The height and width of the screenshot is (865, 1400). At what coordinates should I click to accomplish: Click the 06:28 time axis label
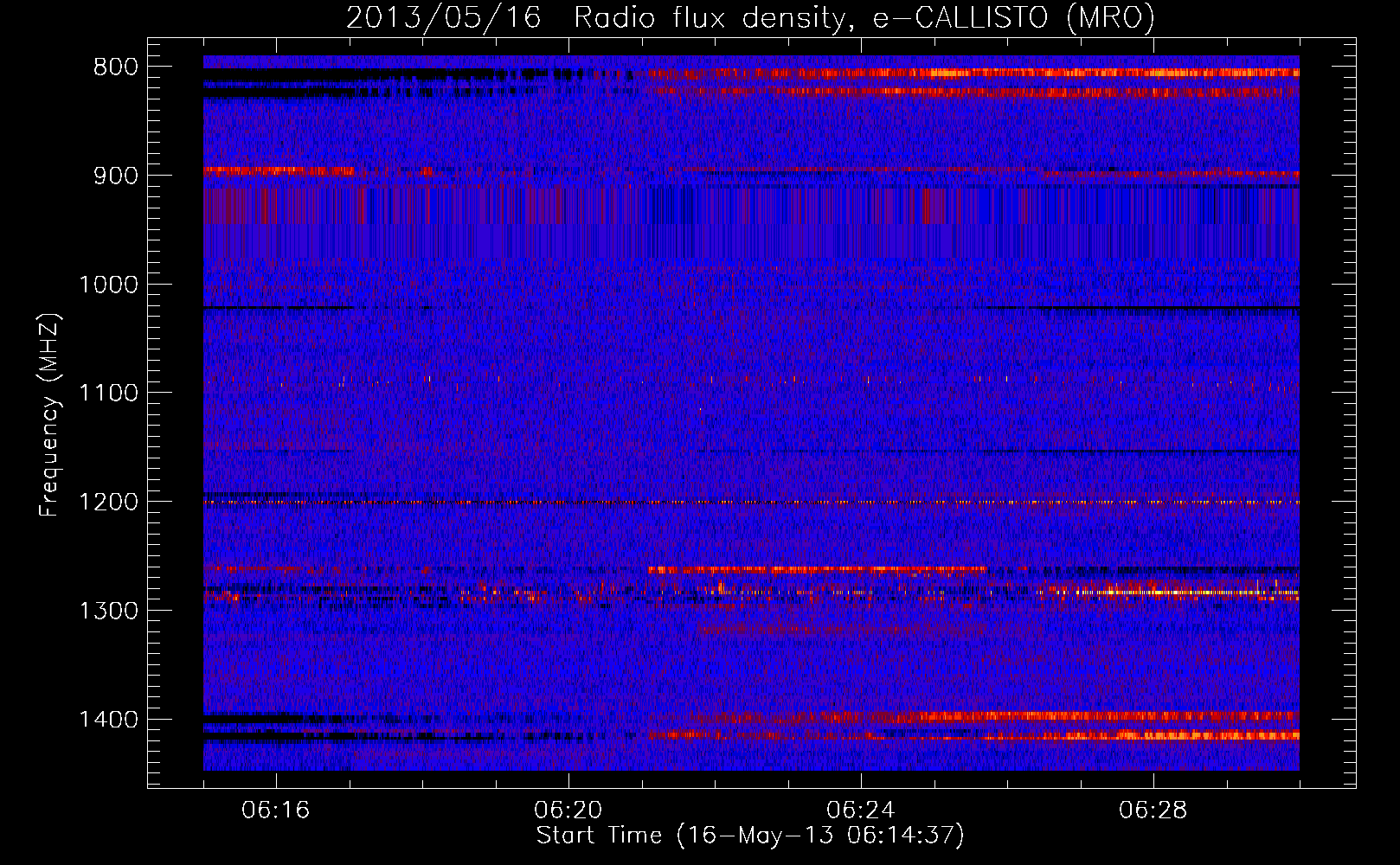[x=1153, y=811]
